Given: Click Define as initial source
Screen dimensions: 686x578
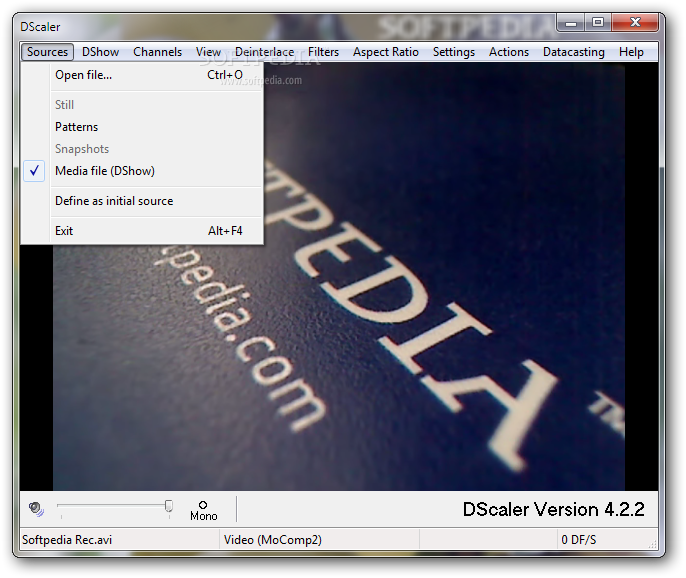Looking at the screenshot, I should coord(142,201).
